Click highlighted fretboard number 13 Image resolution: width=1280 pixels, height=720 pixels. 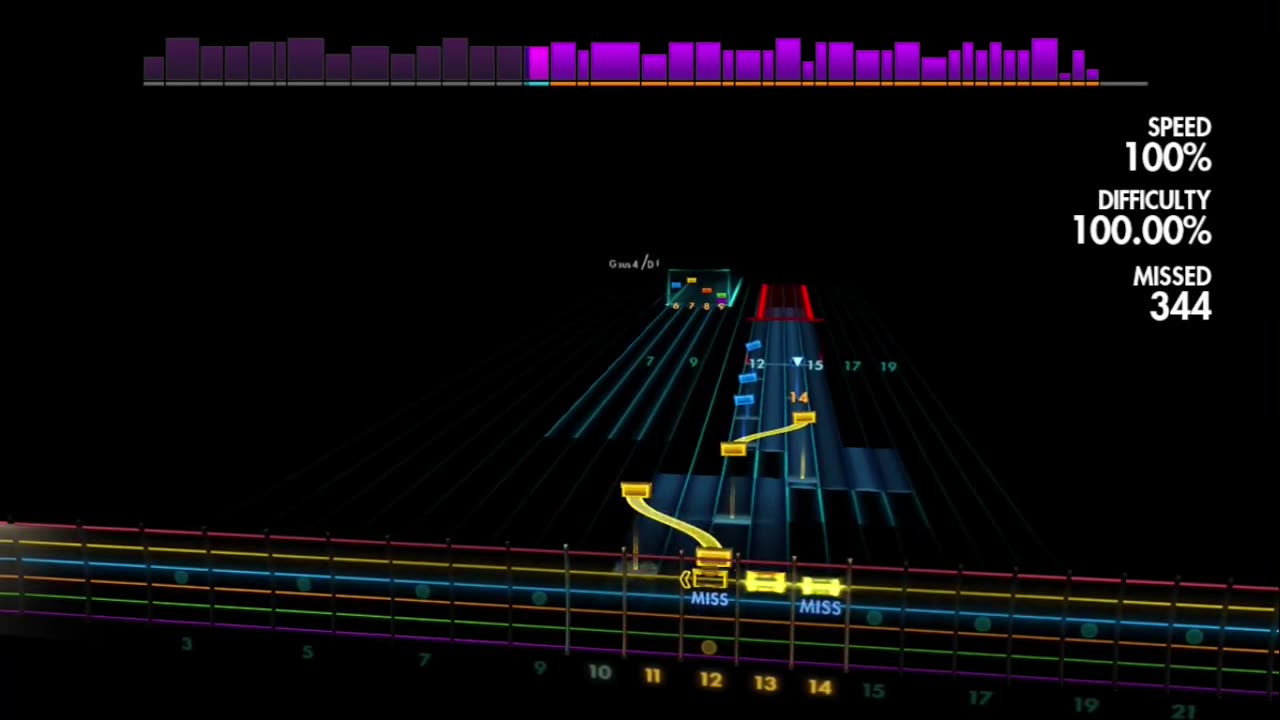pyautogui.click(x=765, y=684)
